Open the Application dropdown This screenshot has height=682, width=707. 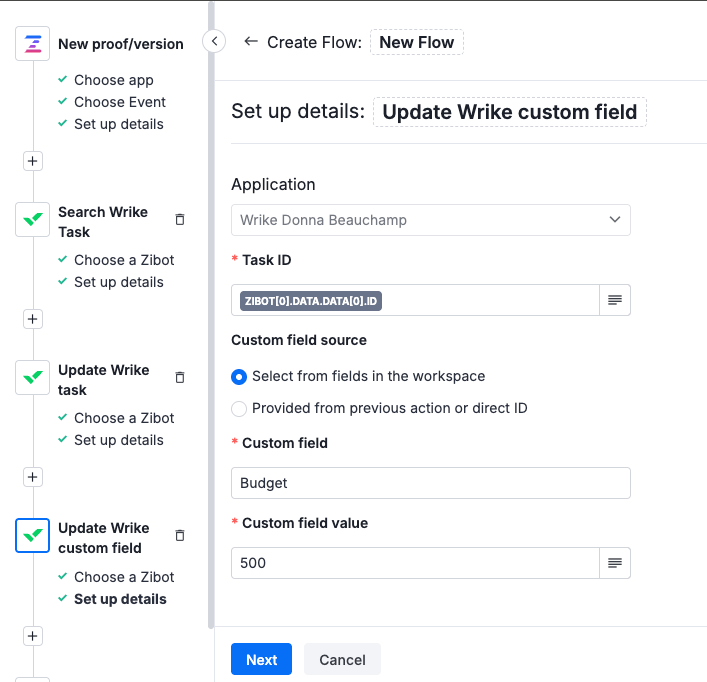pos(431,220)
